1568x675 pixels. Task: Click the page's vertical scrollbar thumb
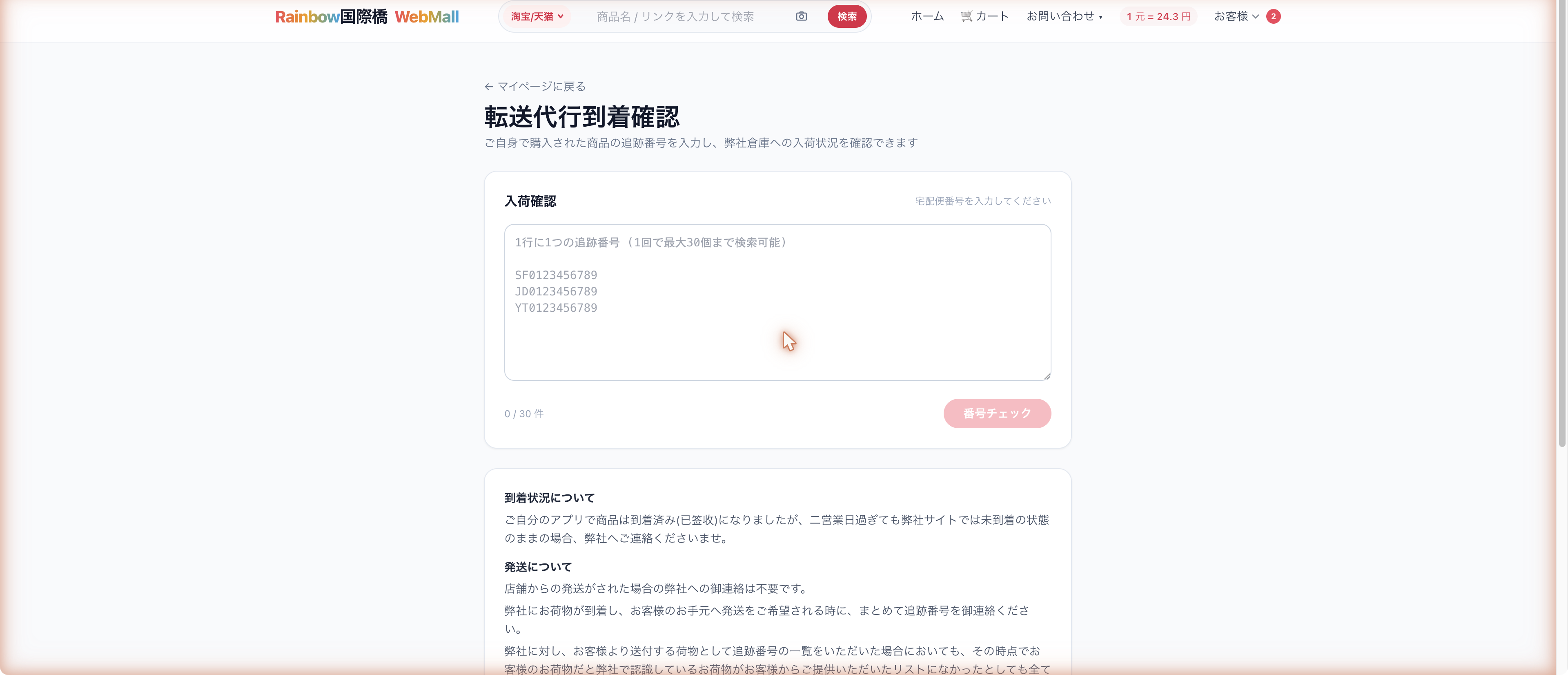[1561, 224]
